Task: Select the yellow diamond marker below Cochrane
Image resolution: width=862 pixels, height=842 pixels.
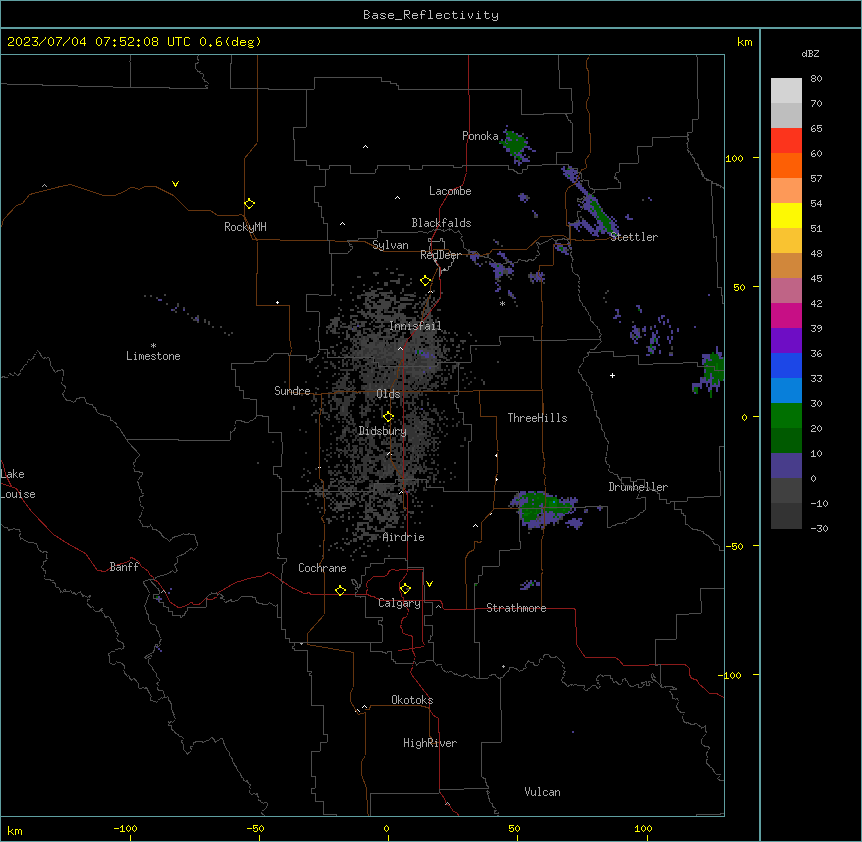Action: [340, 590]
